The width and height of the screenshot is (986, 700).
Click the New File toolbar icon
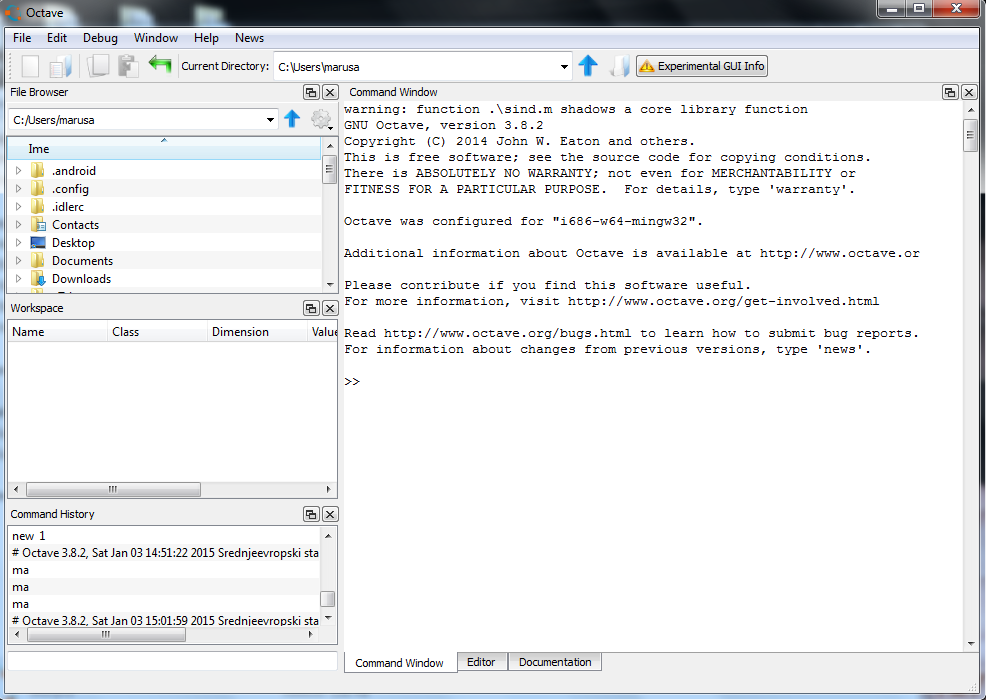tap(31, 66)
